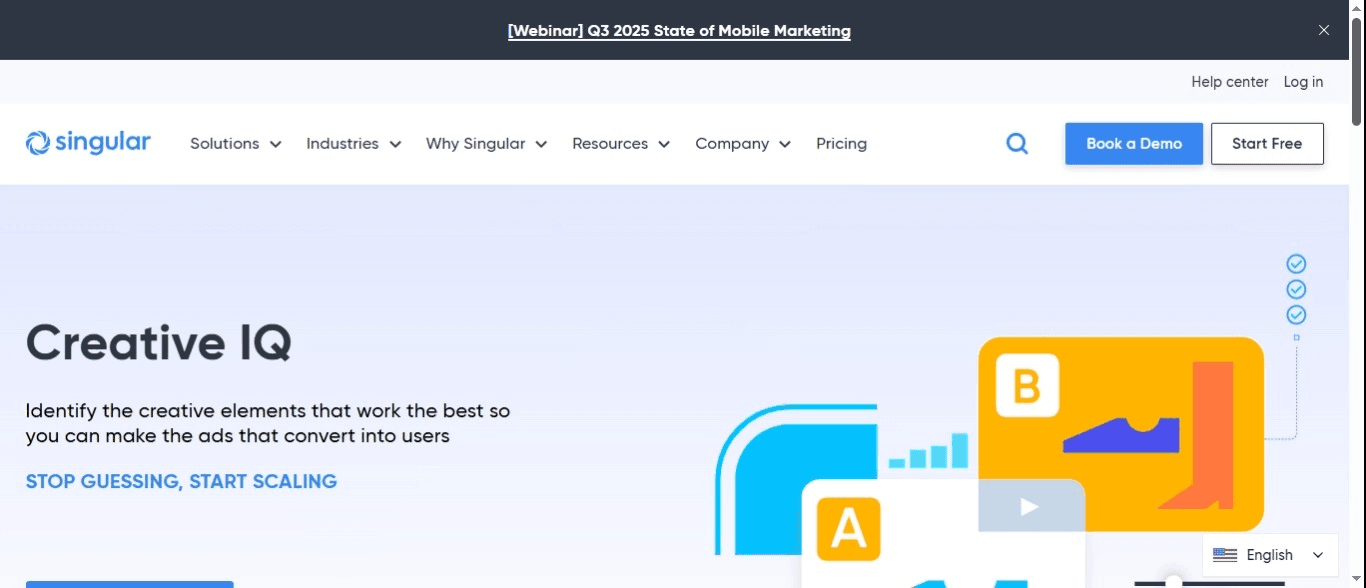Click the play icon on illustration

[x=1029, y=507]
